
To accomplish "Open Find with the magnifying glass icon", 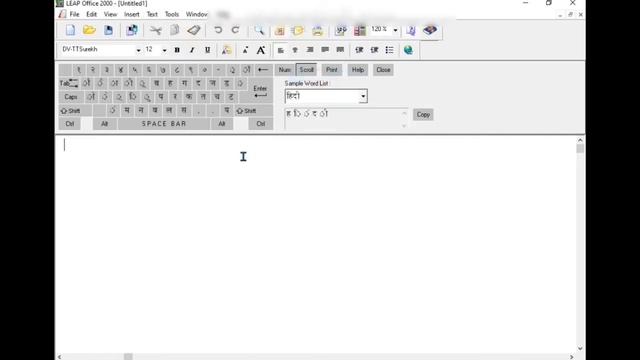I will 259,30.
